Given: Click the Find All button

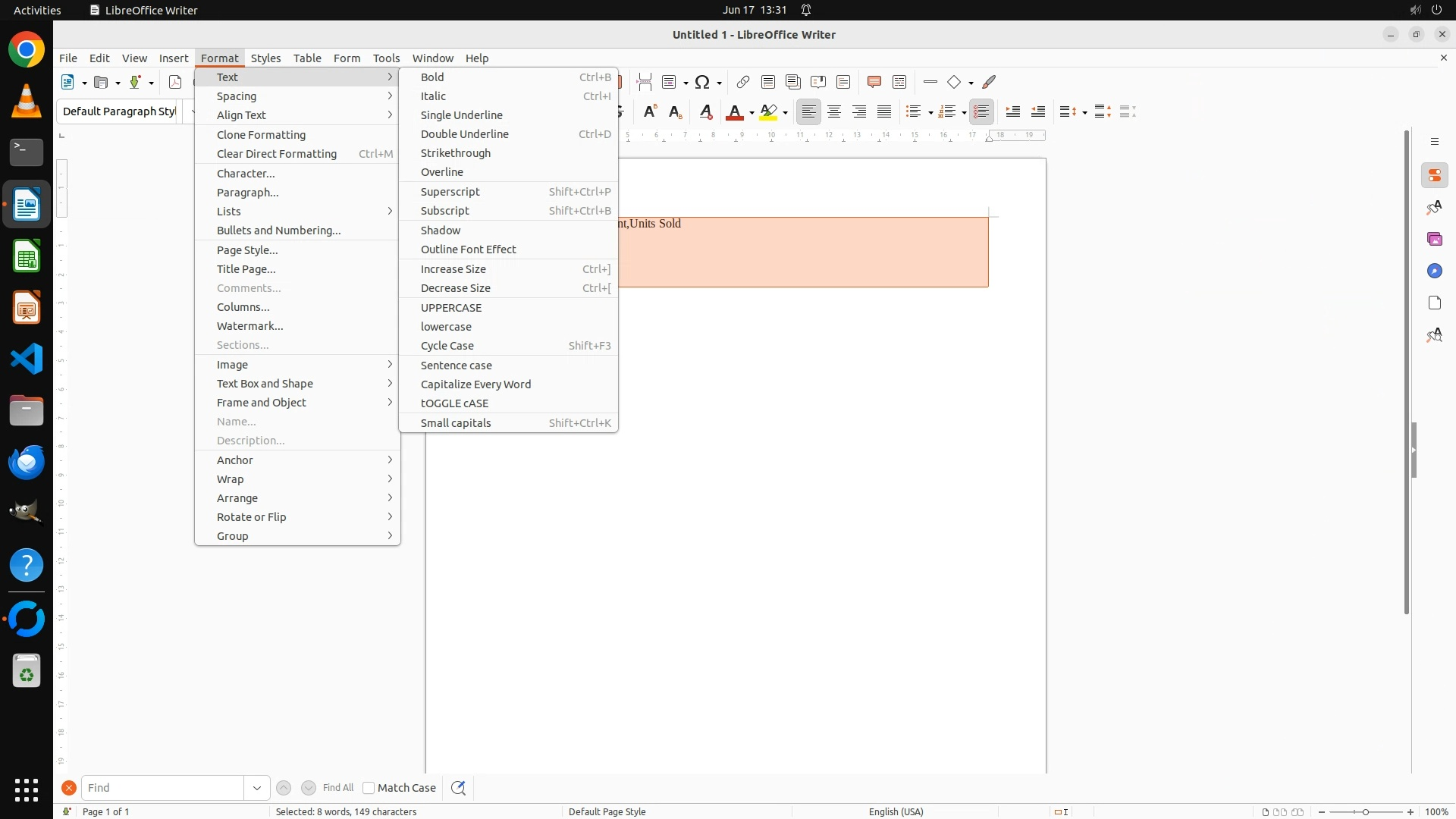Looking at the screenshot, I should [x=337, y=788].
